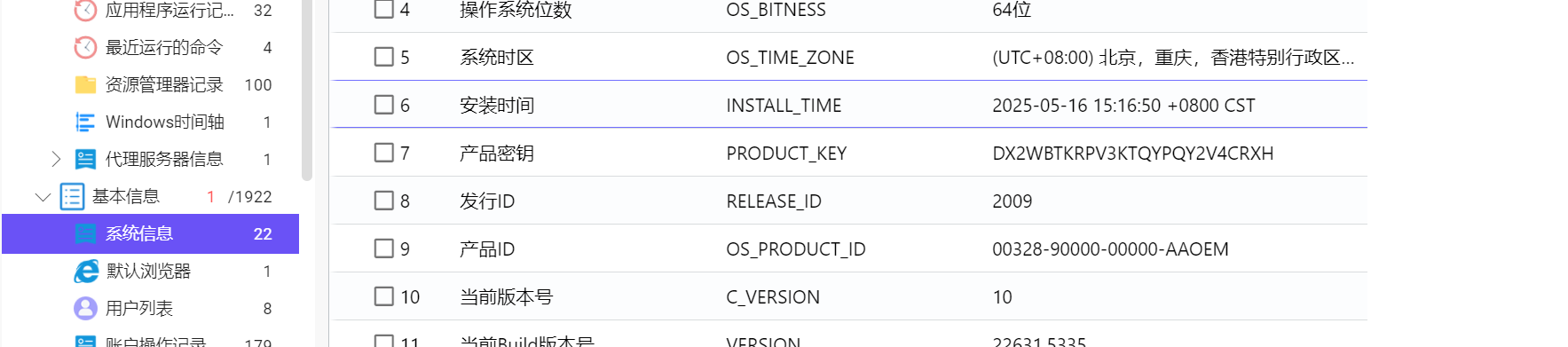Tick the checkbox for row 6 安装时间
The height and width of the screenshot is (347, 1568).
[x=383, y=105]
